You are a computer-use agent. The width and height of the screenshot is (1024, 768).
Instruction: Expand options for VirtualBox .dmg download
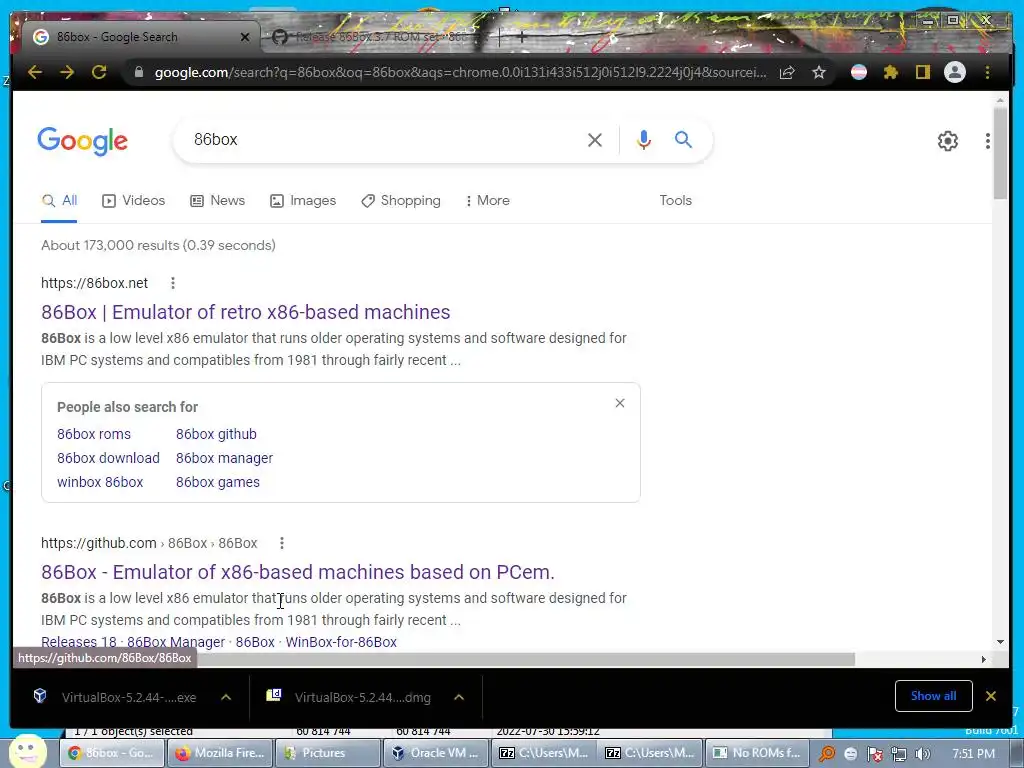(459, 697)
